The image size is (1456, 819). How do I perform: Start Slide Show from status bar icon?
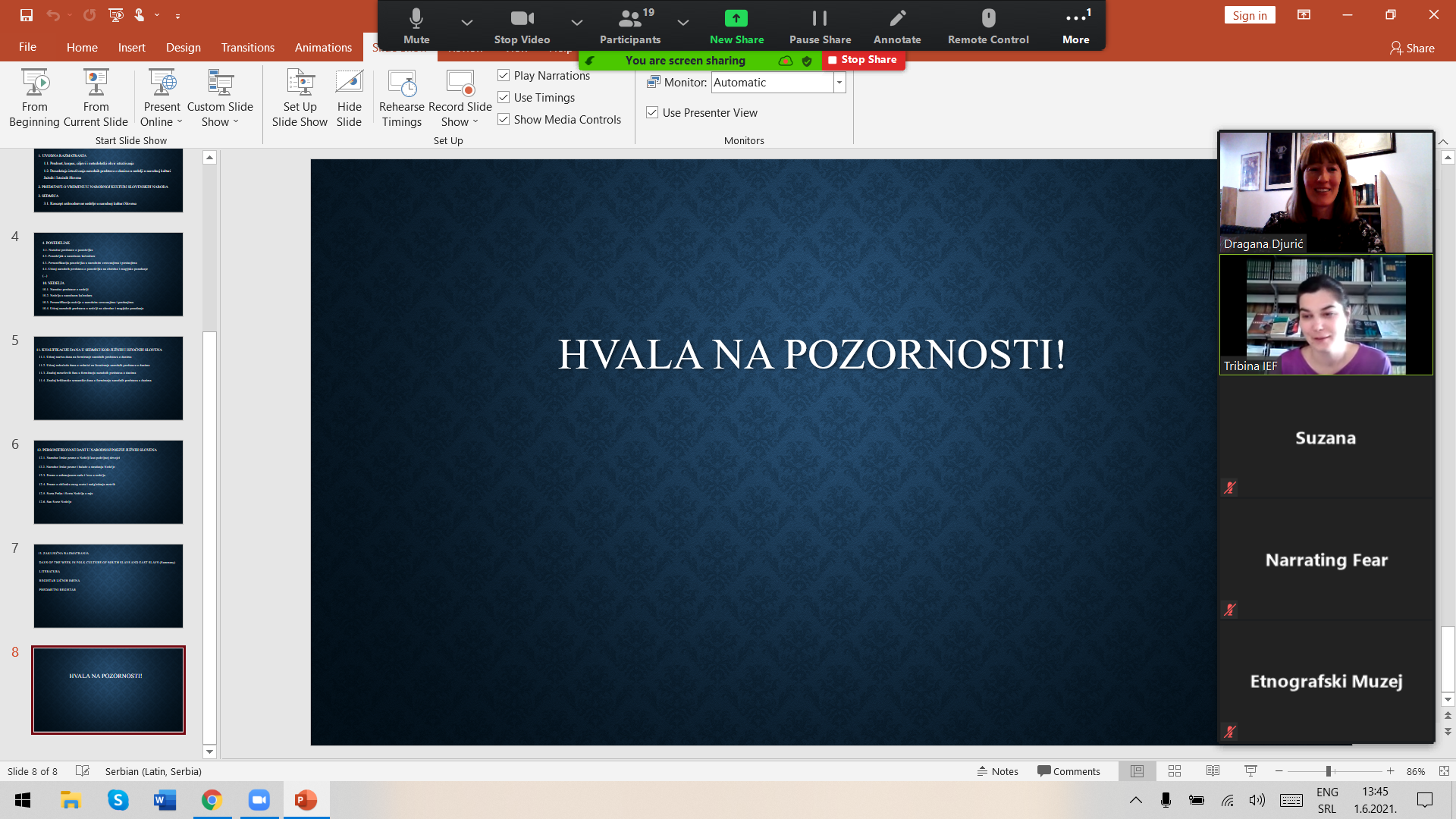coord(1250,771)
